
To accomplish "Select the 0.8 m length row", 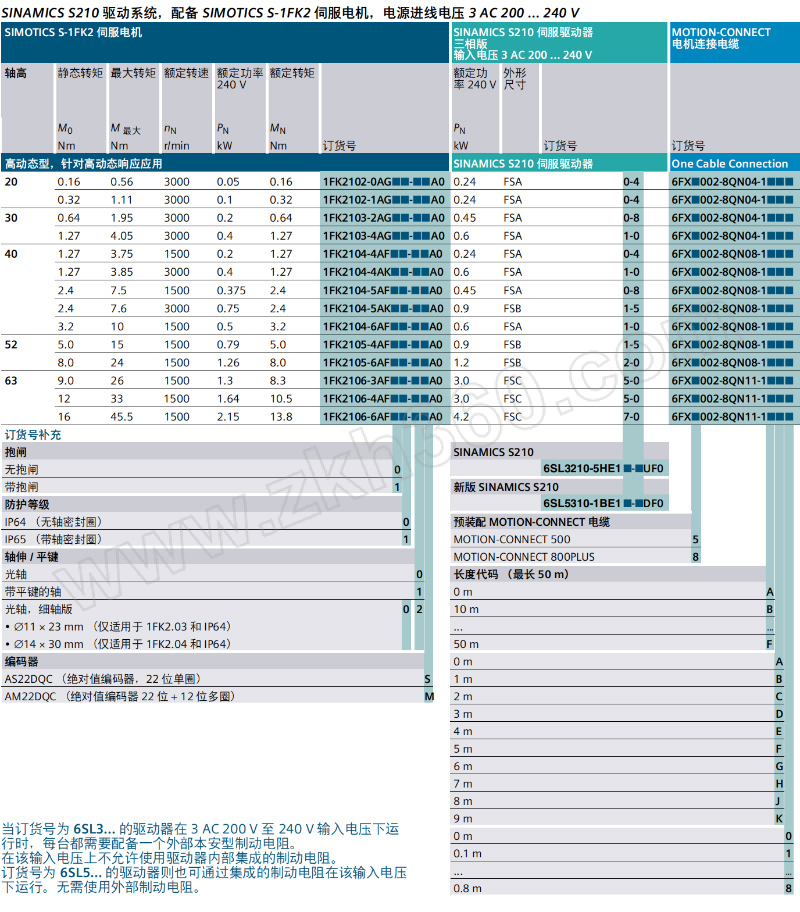I will 467,888.
